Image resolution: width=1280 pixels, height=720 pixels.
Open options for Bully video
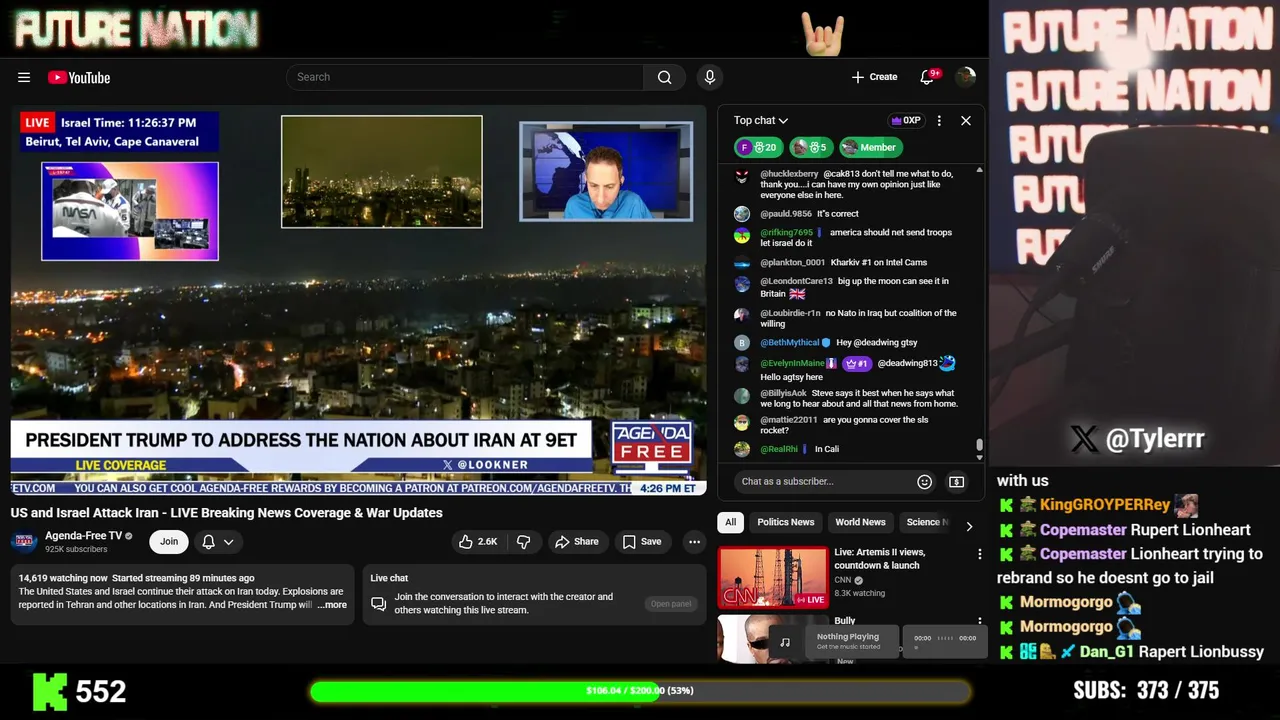(979, 621)
